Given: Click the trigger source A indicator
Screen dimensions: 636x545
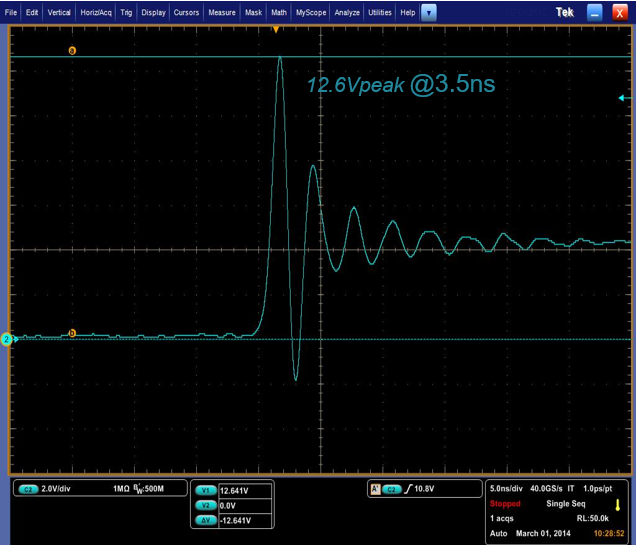Looking at the screenshot, I should (x=375, y=489).
